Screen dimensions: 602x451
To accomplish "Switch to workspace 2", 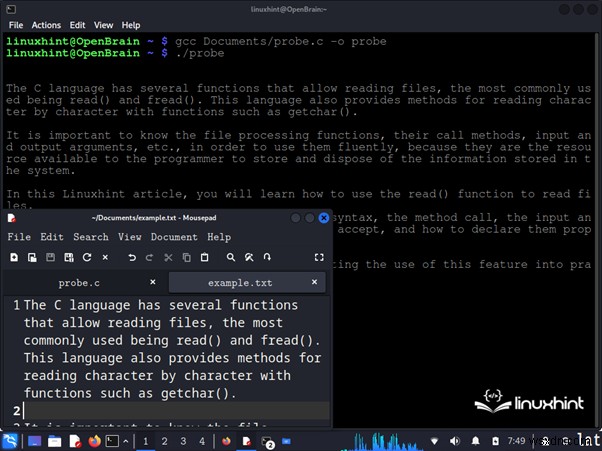I will point(164,441).
